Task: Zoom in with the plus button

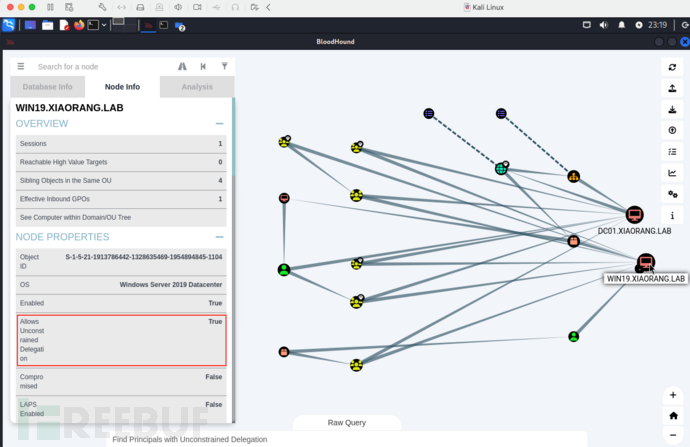Action: coord(673,395)
